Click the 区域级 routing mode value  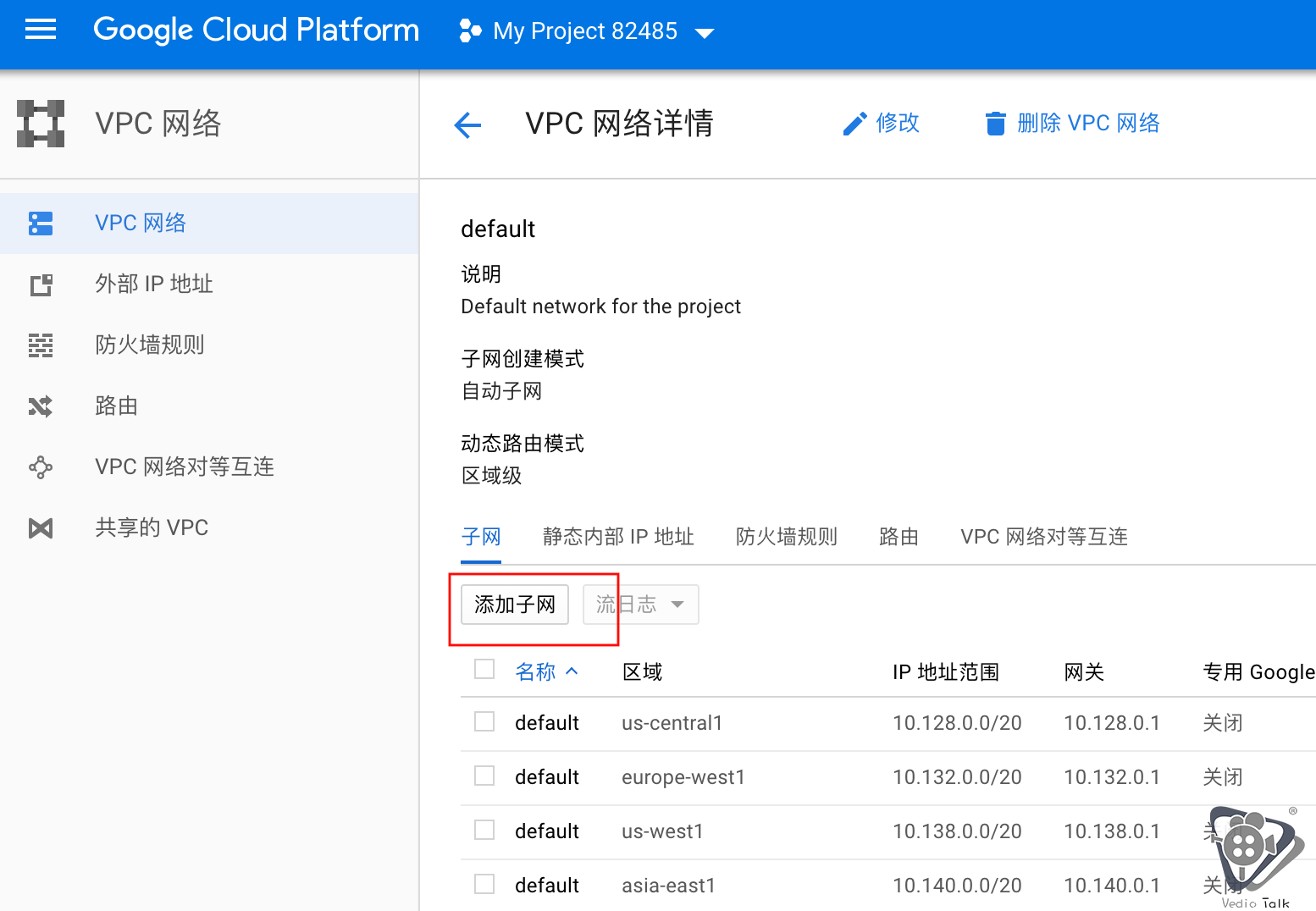click(x=491, y=476)
